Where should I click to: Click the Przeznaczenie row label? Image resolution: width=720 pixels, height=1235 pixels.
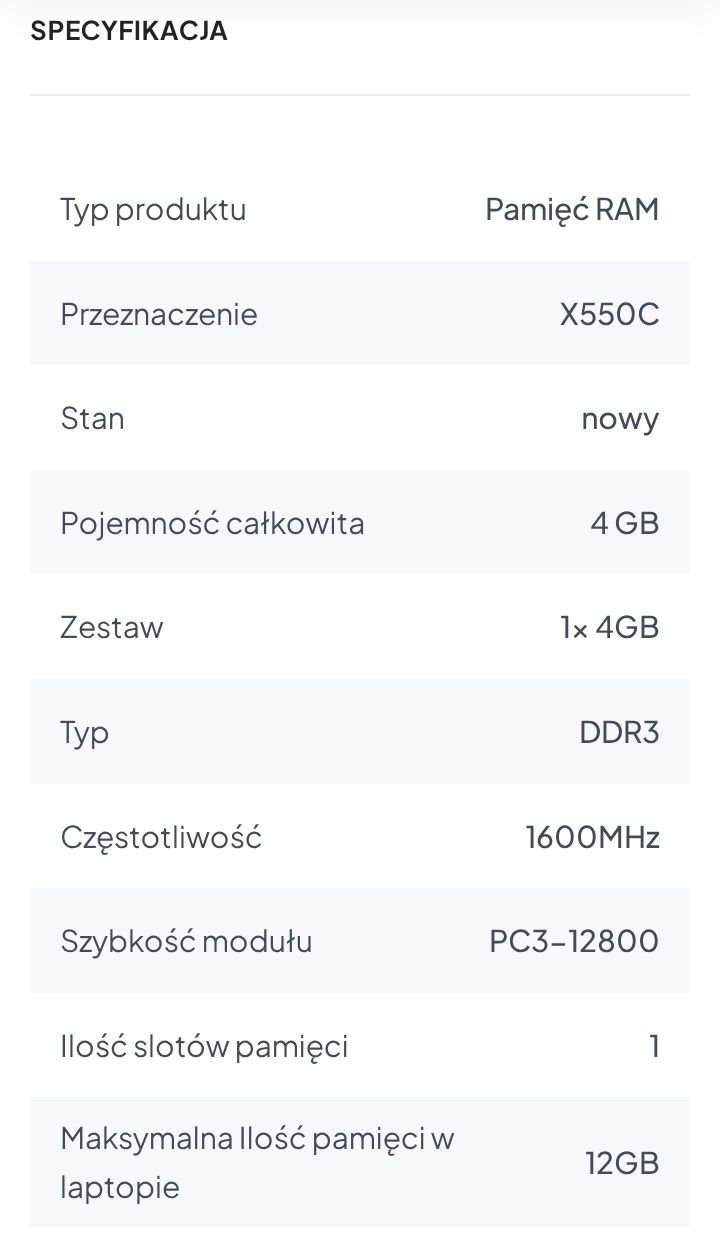tap(159, 314)
